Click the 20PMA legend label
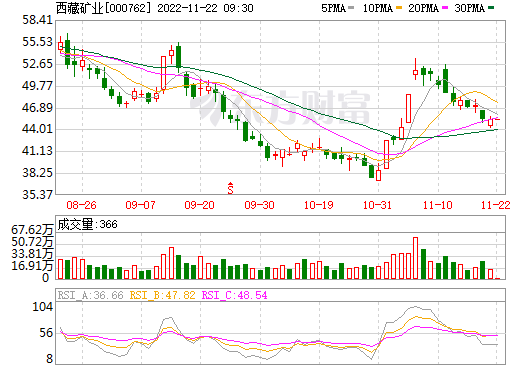The width and height of the screenshot is (520, 365). (x=423, y=8)
